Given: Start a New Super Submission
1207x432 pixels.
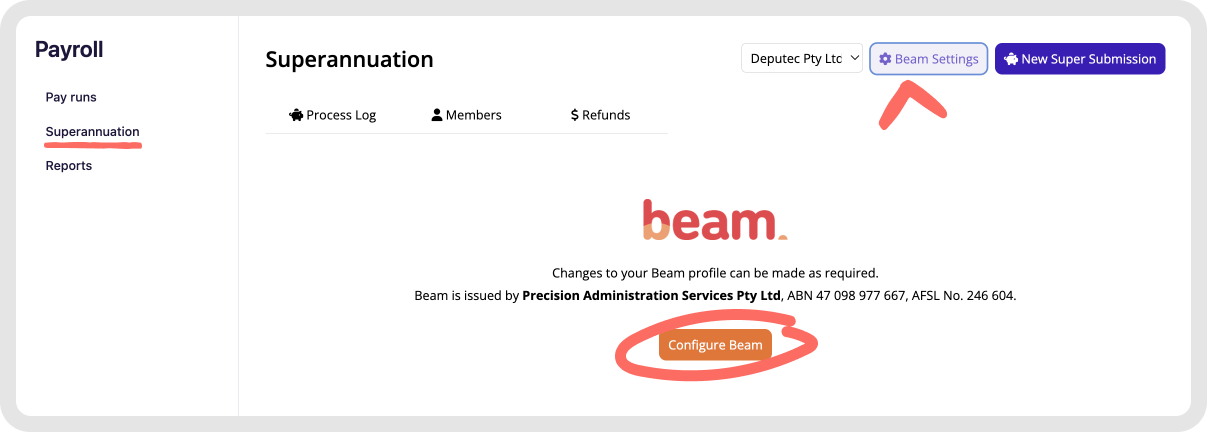Looking at the screenshot, I should [x=1080, y=59].
